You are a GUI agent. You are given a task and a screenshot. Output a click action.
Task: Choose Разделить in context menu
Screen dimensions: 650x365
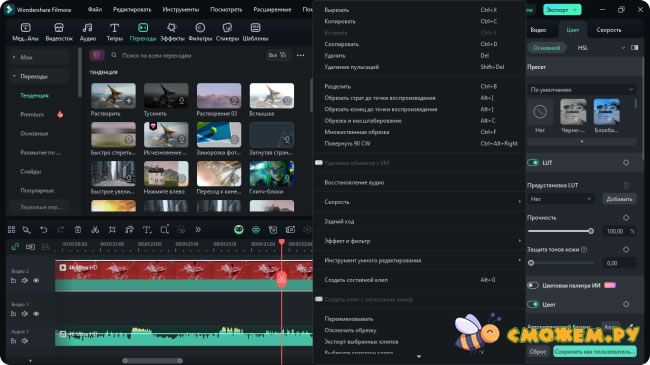point(420,86)
